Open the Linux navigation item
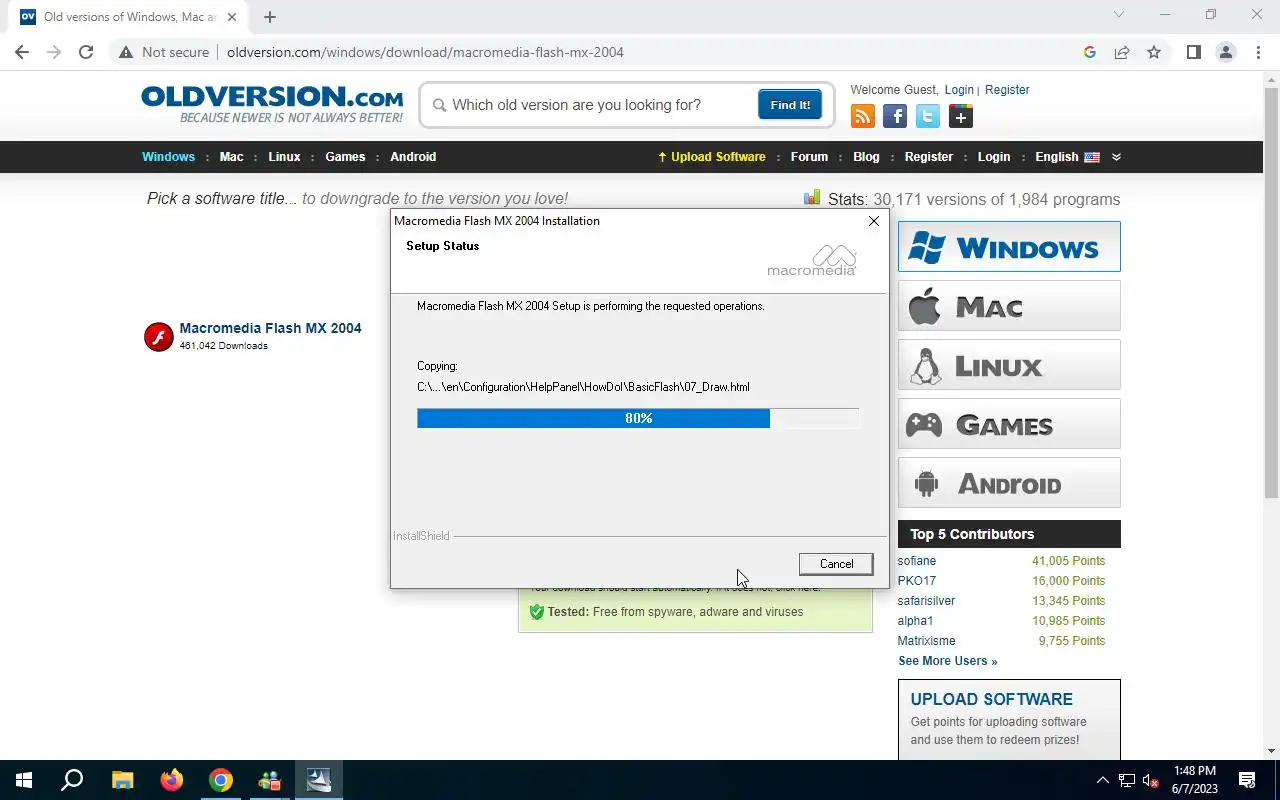This screenshot has height=800, width=1280. [x=284, y=157]
